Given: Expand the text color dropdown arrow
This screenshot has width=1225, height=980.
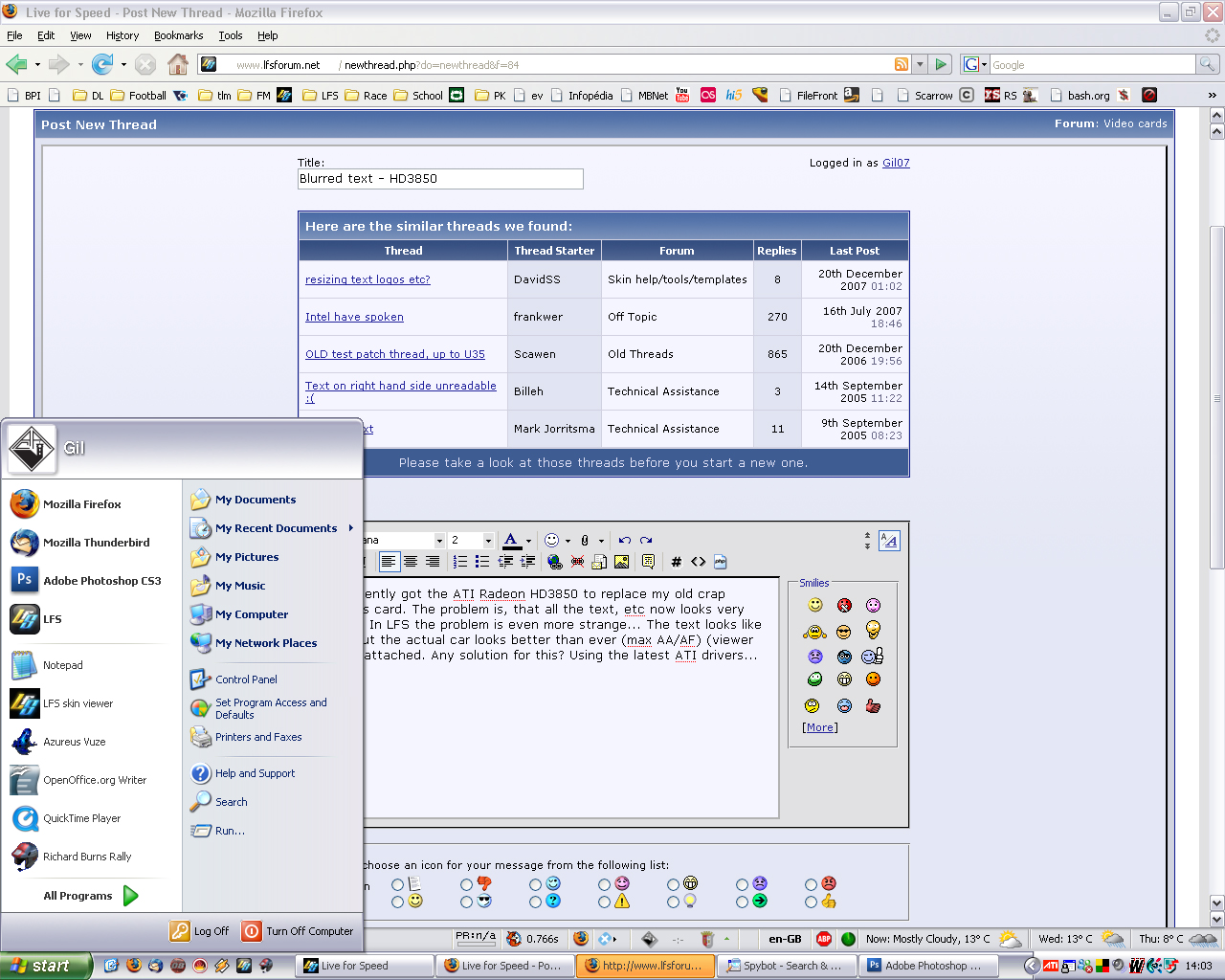Looking at the screenshot, I should point(528,541).
